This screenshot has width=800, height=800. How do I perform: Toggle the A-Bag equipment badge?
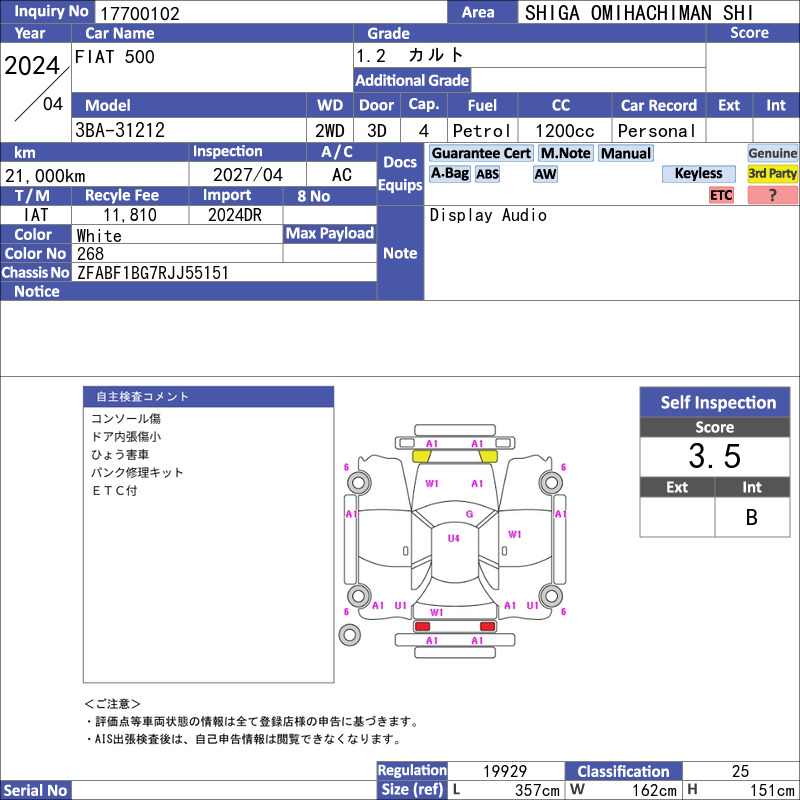pyautogui.click(x=449, y=174)
